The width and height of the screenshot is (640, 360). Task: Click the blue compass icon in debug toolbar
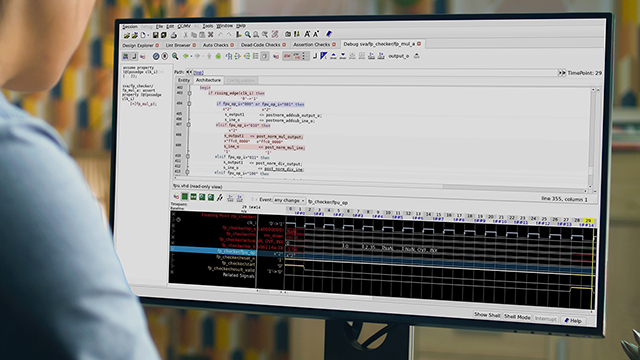coord(156,56)
